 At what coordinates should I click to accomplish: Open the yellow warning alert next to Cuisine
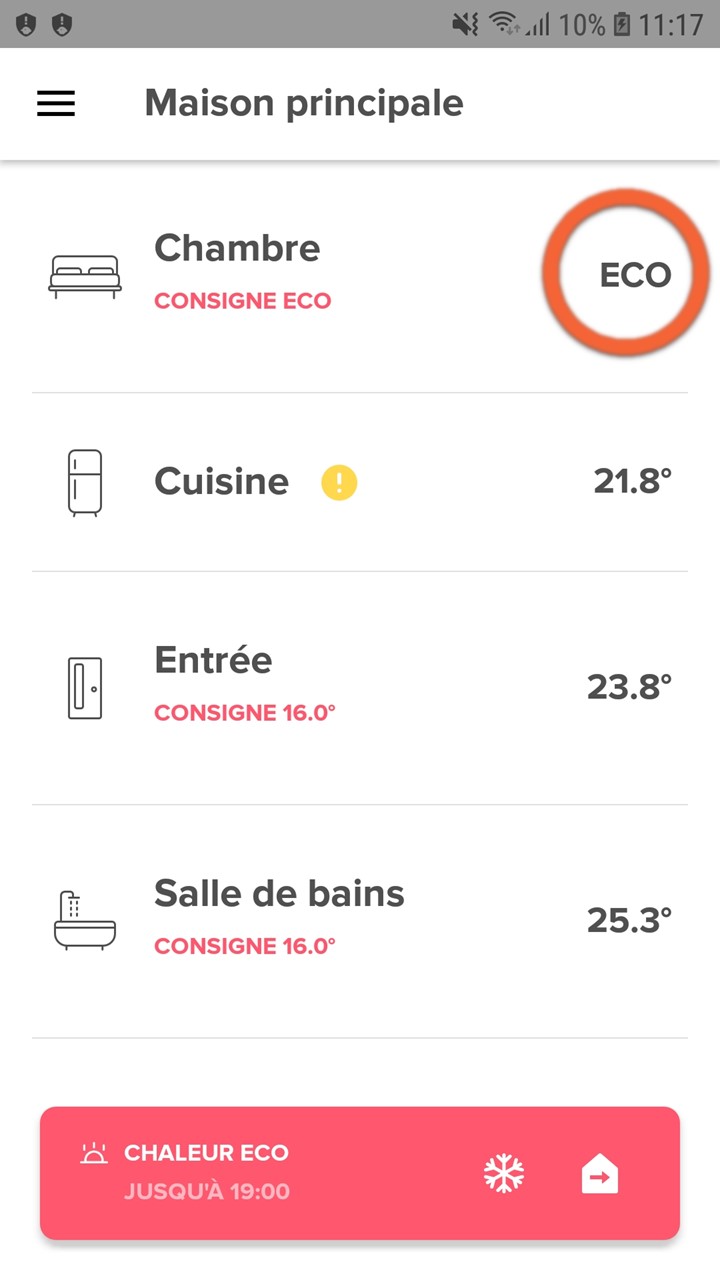point(339,484)
